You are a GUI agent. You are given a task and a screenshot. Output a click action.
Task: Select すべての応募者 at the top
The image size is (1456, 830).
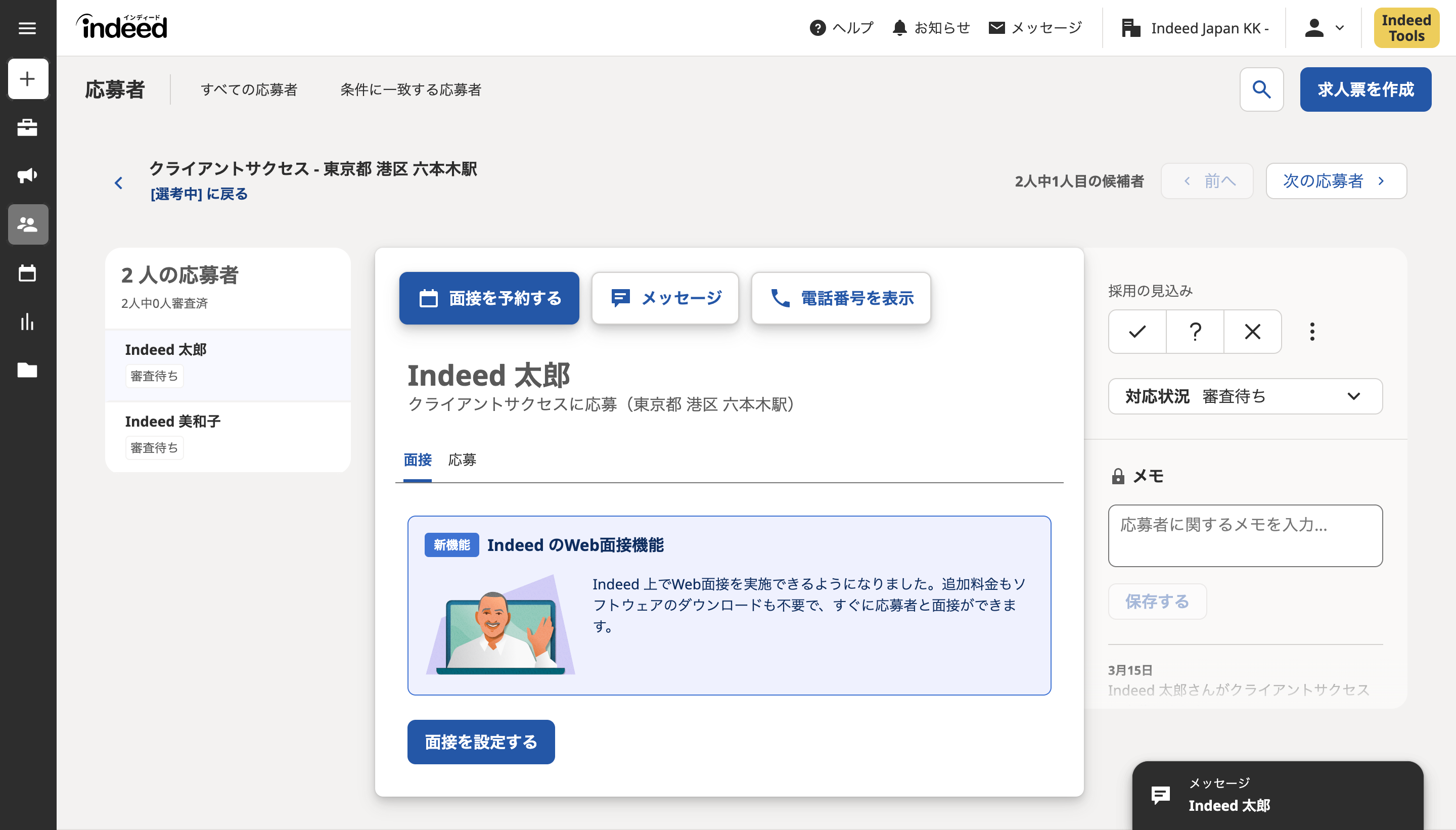(249, 89)
